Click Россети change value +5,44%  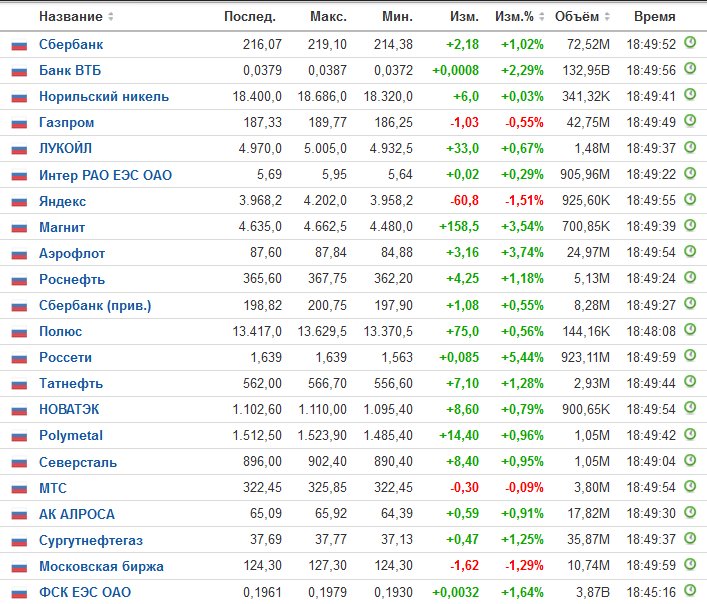point(522,357)
